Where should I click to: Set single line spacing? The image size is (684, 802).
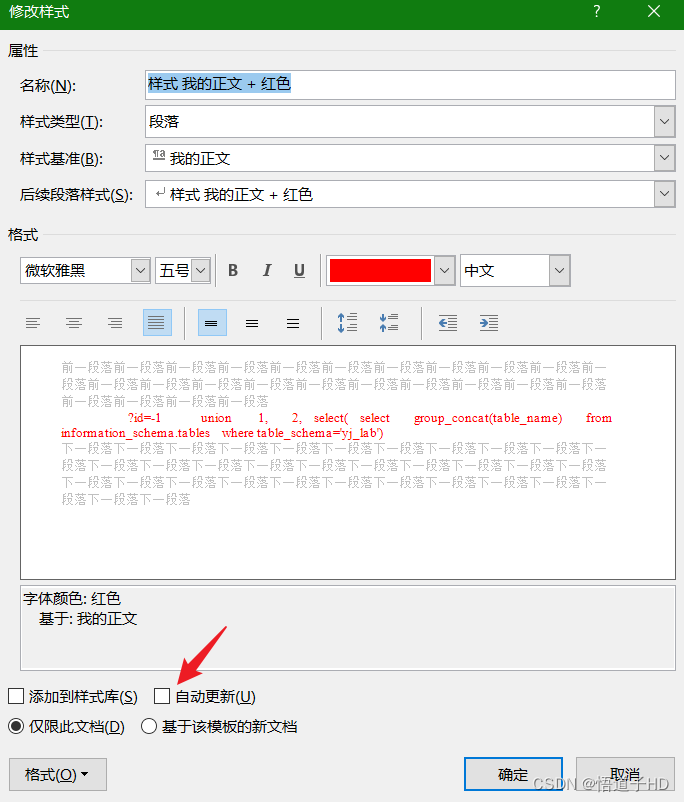(212, 323)
